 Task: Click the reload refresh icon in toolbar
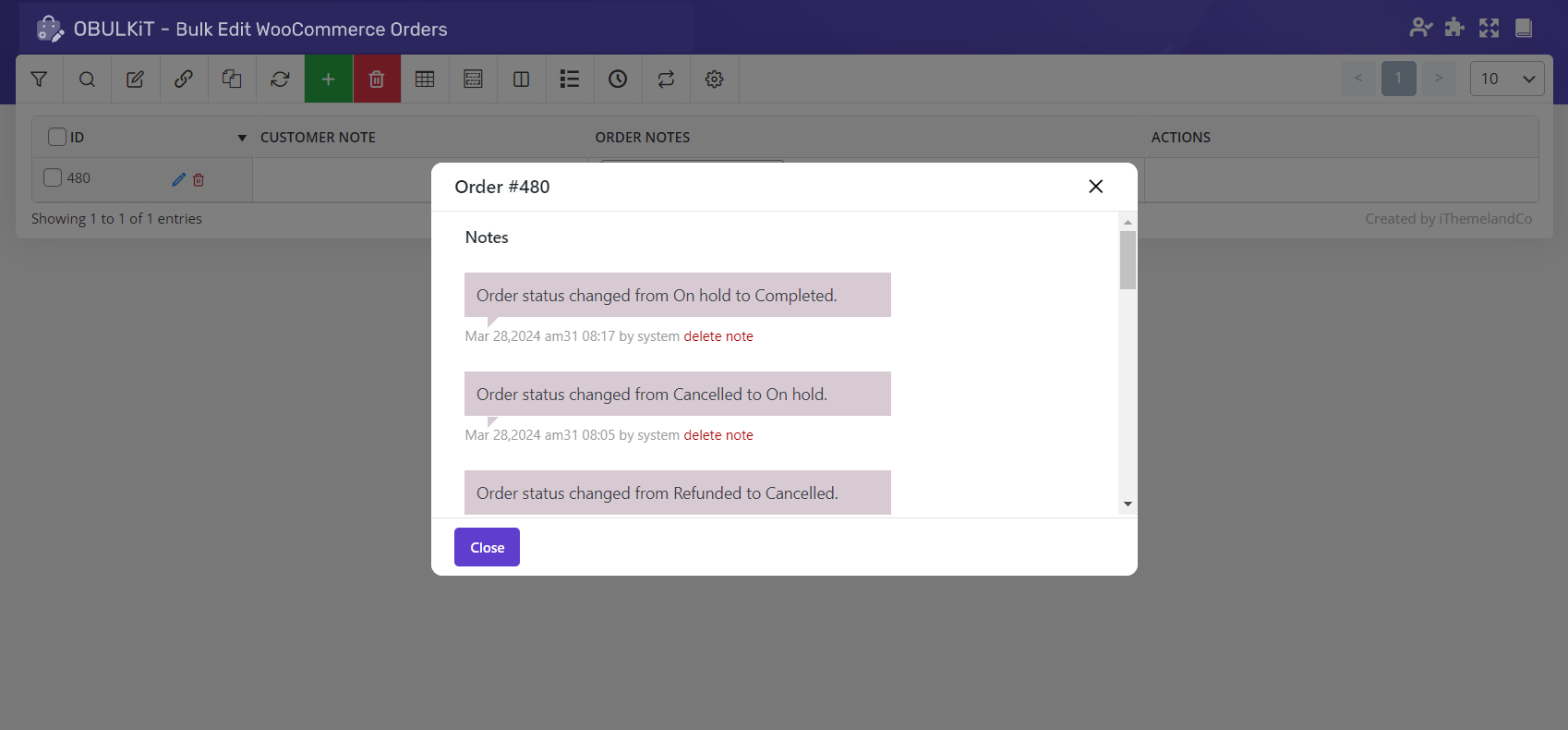tap(280, 79)
